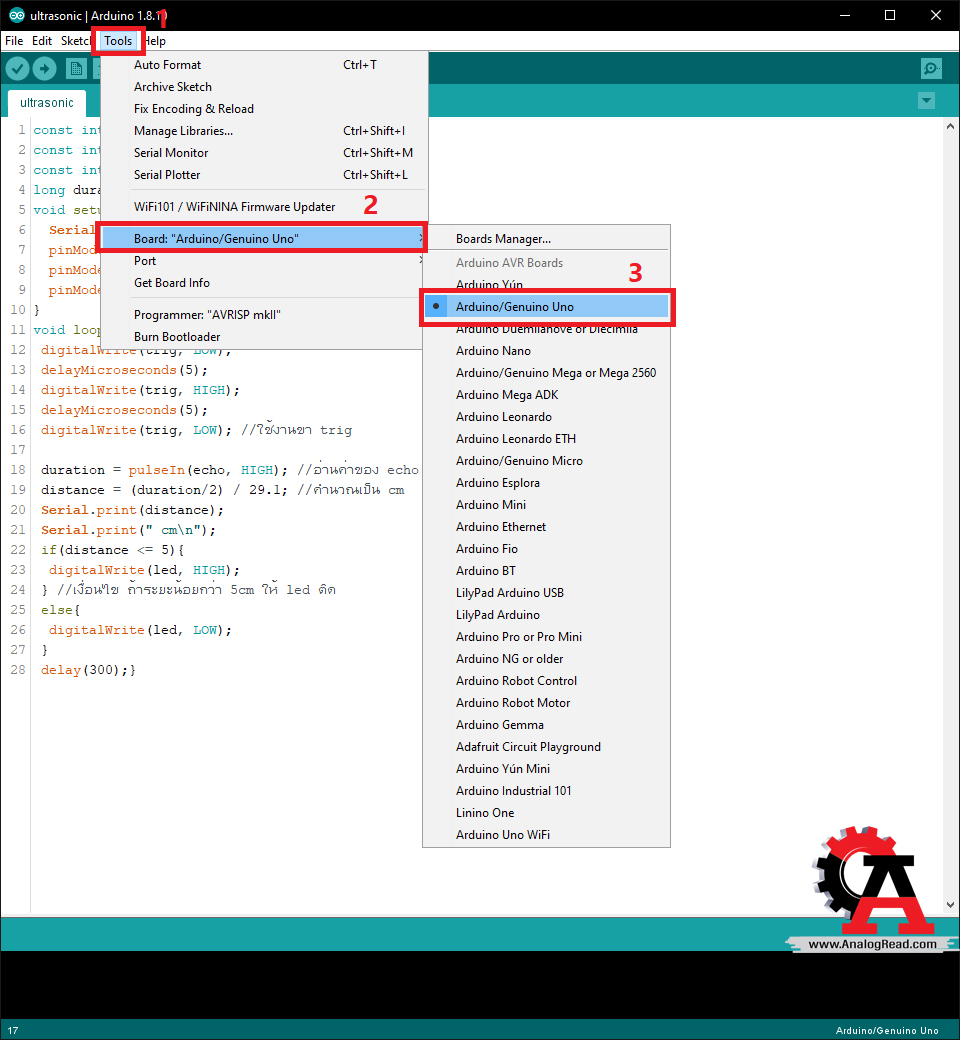Choose Arduino Robot Control board
Screen dimensions: 960x1040
click(x=546, y=681)
